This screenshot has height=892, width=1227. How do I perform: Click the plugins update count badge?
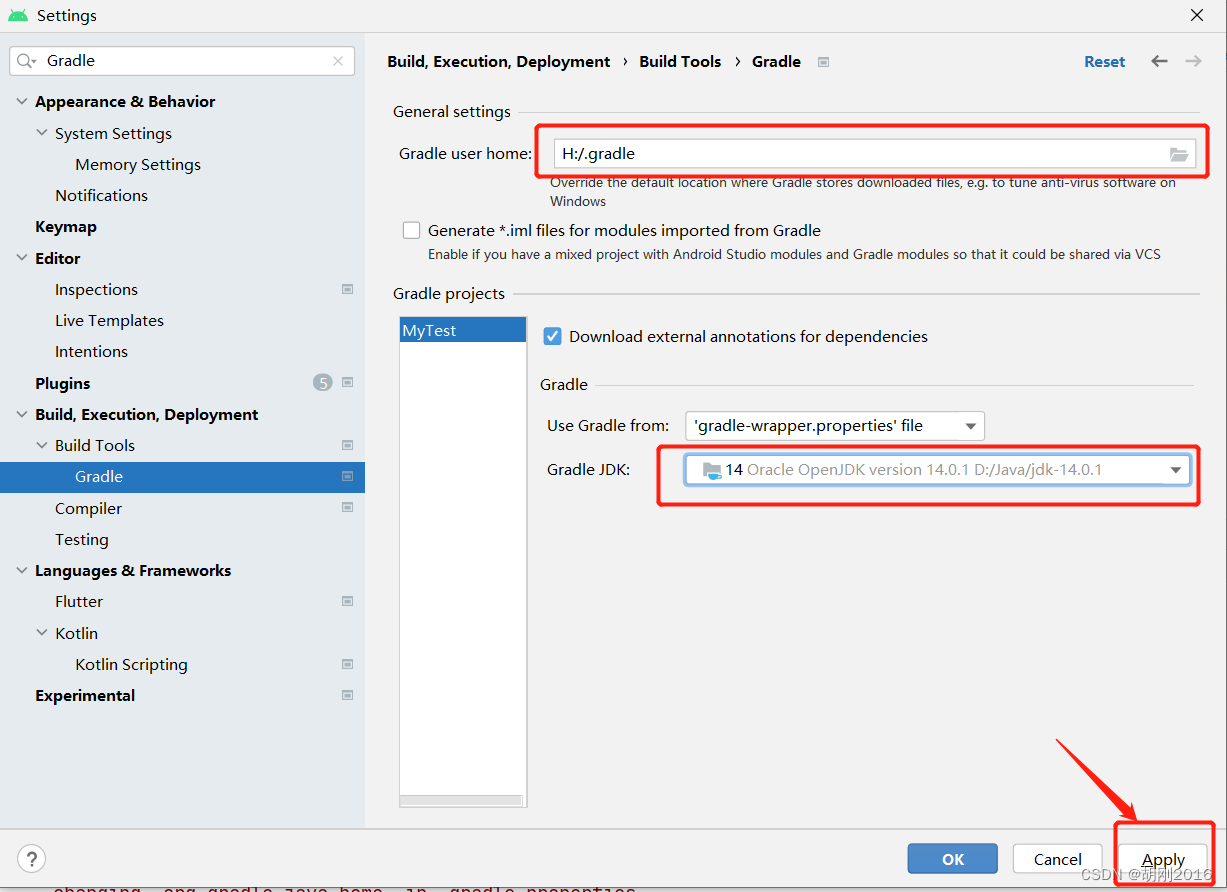coord(322,382)
